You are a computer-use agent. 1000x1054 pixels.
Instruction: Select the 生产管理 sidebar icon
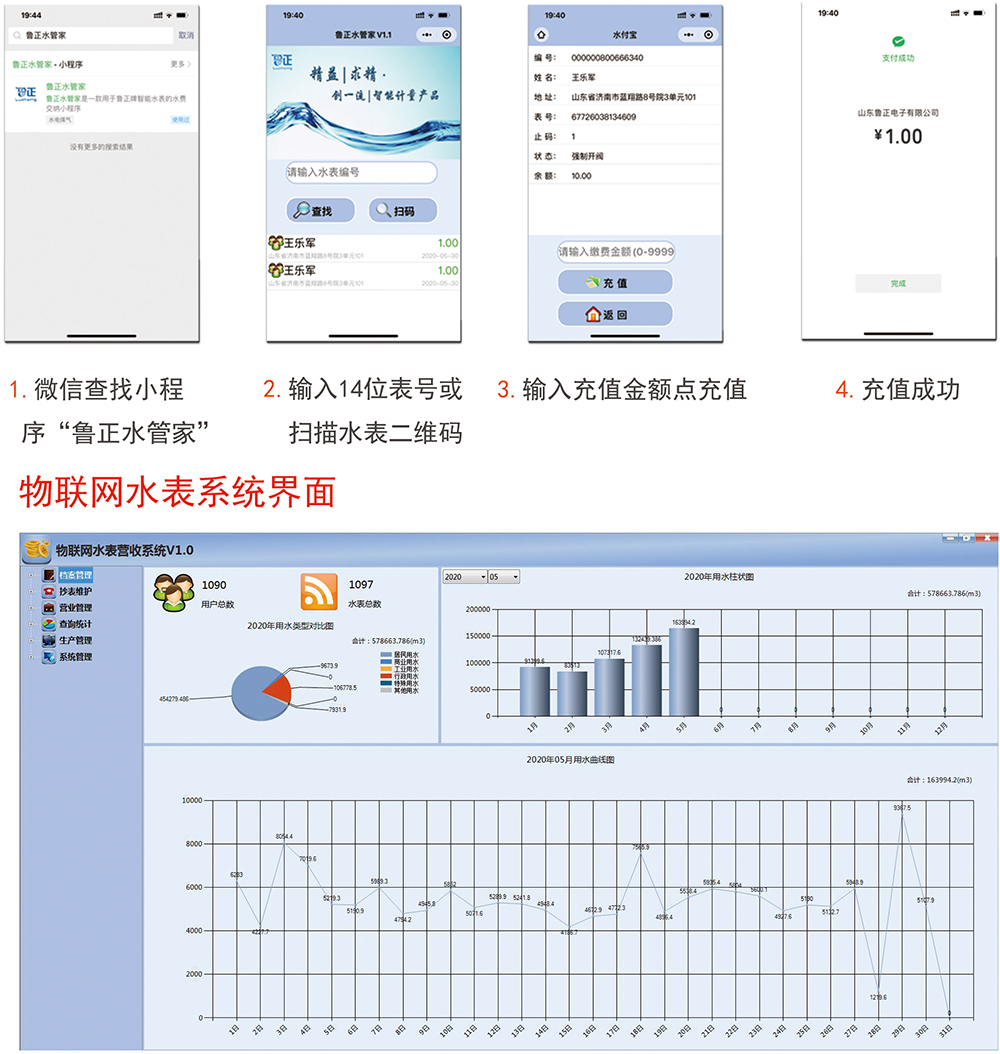point(49,641)
